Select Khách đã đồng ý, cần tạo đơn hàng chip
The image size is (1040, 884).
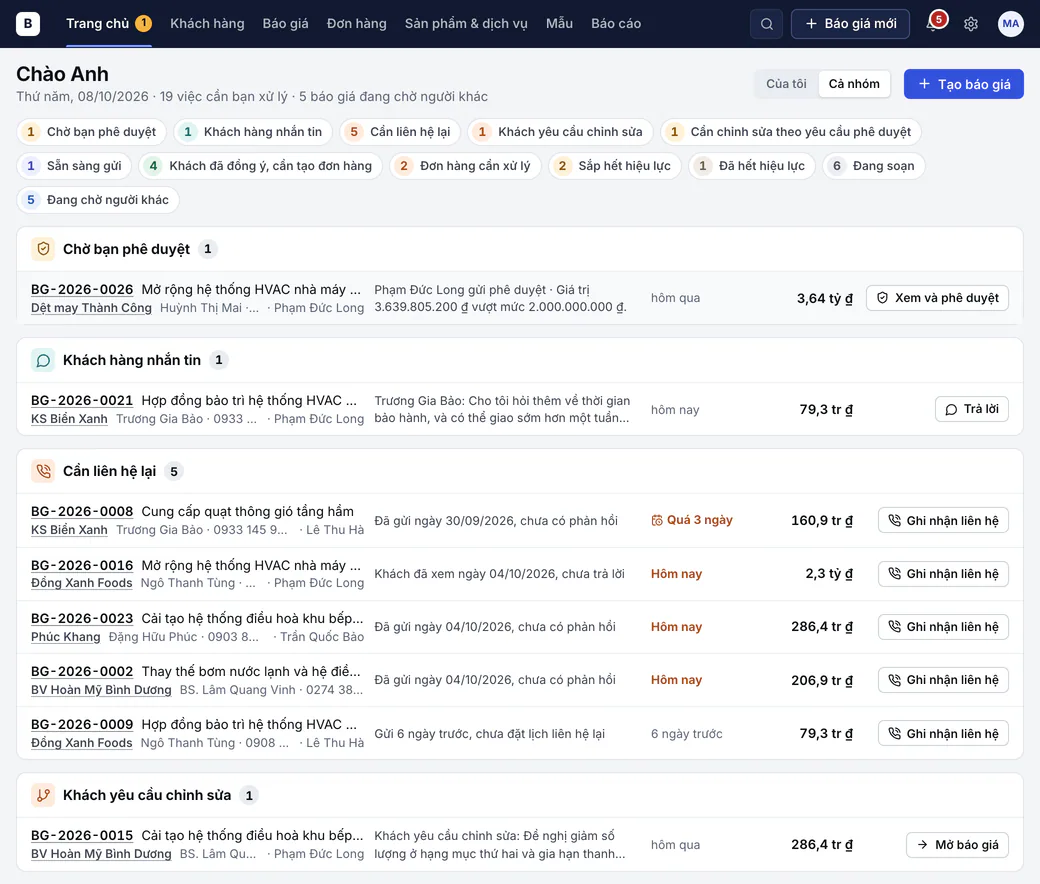[261, 166]
